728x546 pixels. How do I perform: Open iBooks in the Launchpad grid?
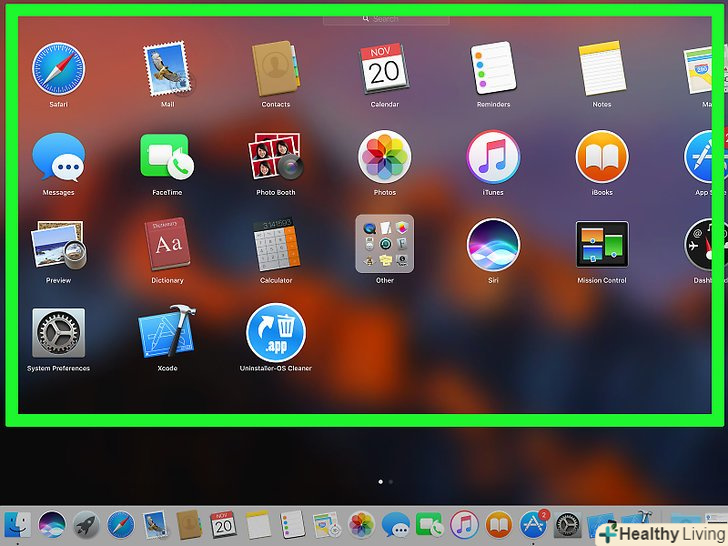tap(602, 156)
